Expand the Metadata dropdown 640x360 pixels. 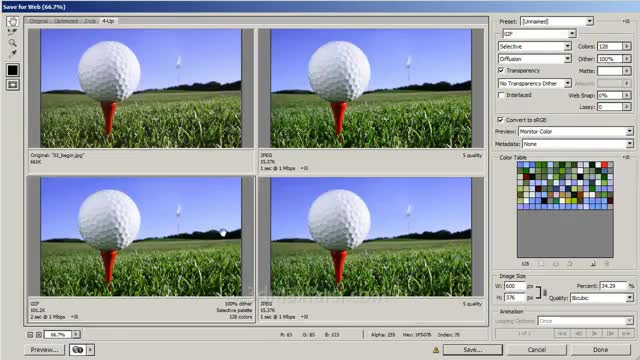[x=578, y=144]
